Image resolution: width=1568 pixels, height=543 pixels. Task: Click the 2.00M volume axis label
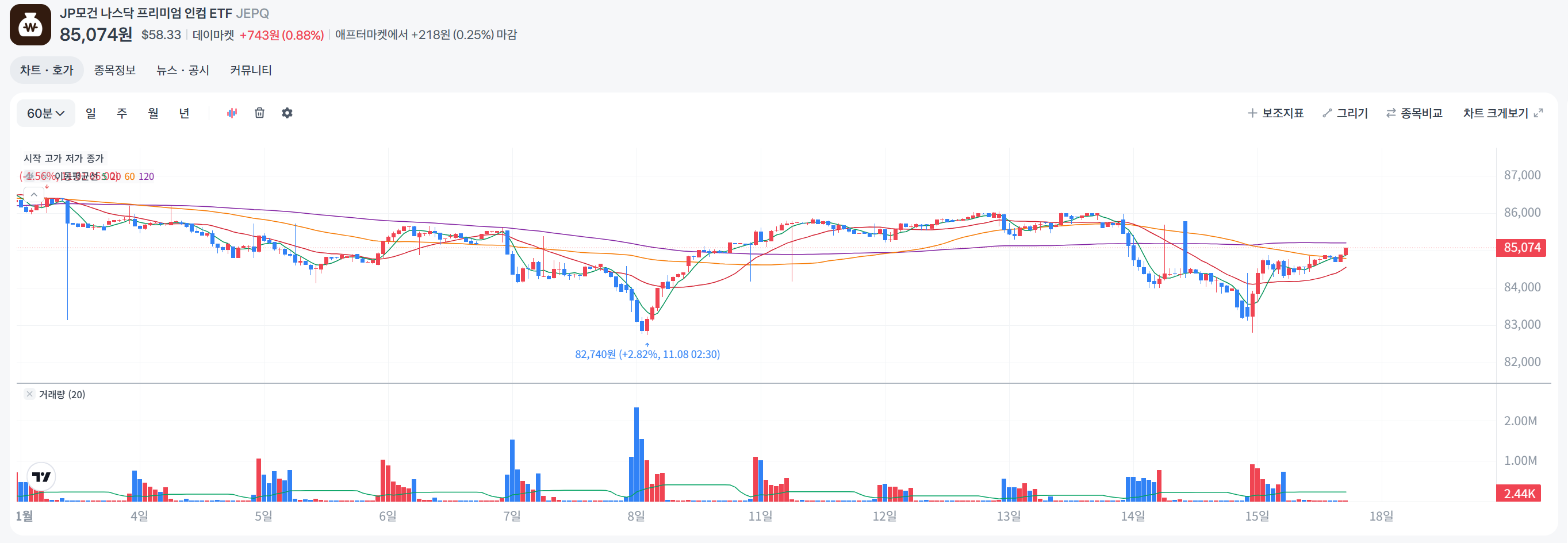pyautogui.click(x=1520, y=421)
